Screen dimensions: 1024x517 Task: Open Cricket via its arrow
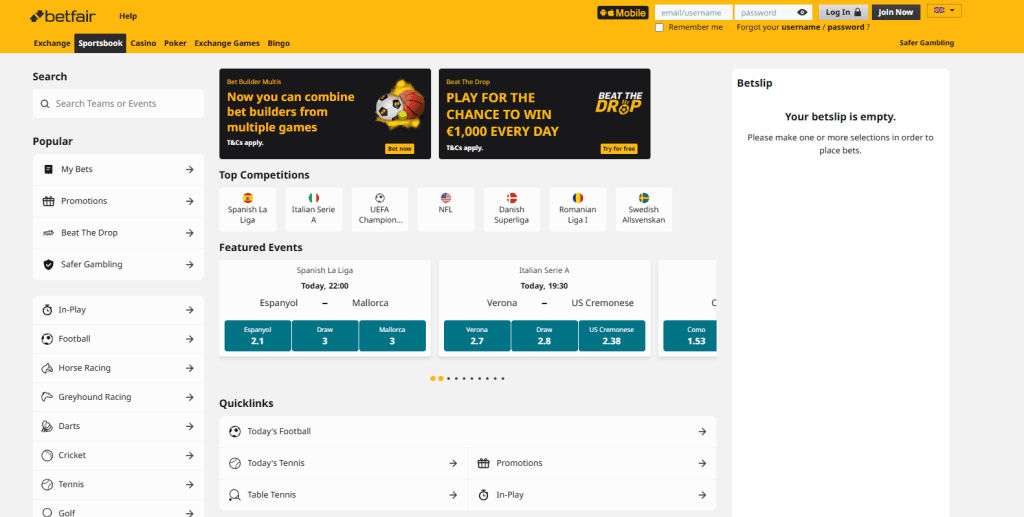pyautogui.click(x=189, y=455)
